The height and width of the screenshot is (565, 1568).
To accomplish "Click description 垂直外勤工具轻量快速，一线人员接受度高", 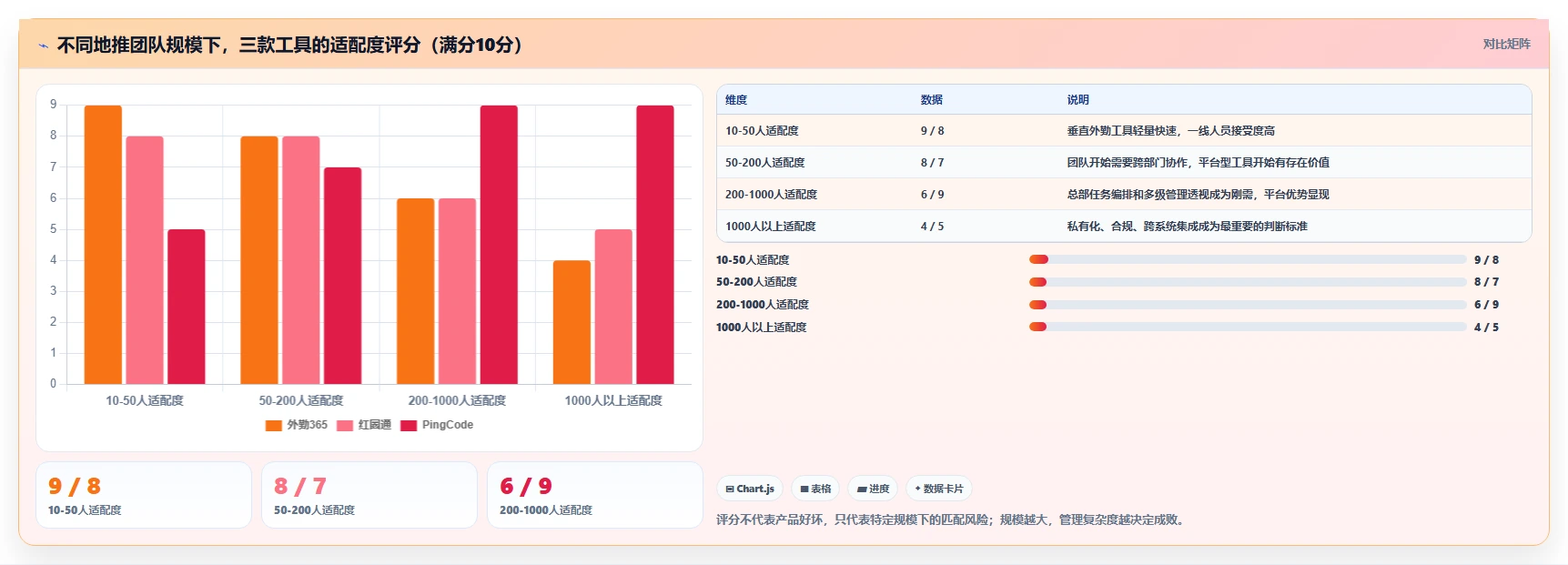I will pyautogui.click(x=1171, y=131).
